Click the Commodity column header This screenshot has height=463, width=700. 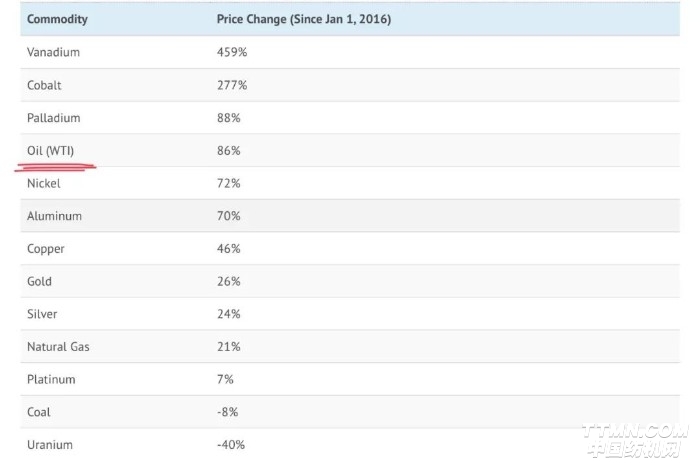[57, 19]
